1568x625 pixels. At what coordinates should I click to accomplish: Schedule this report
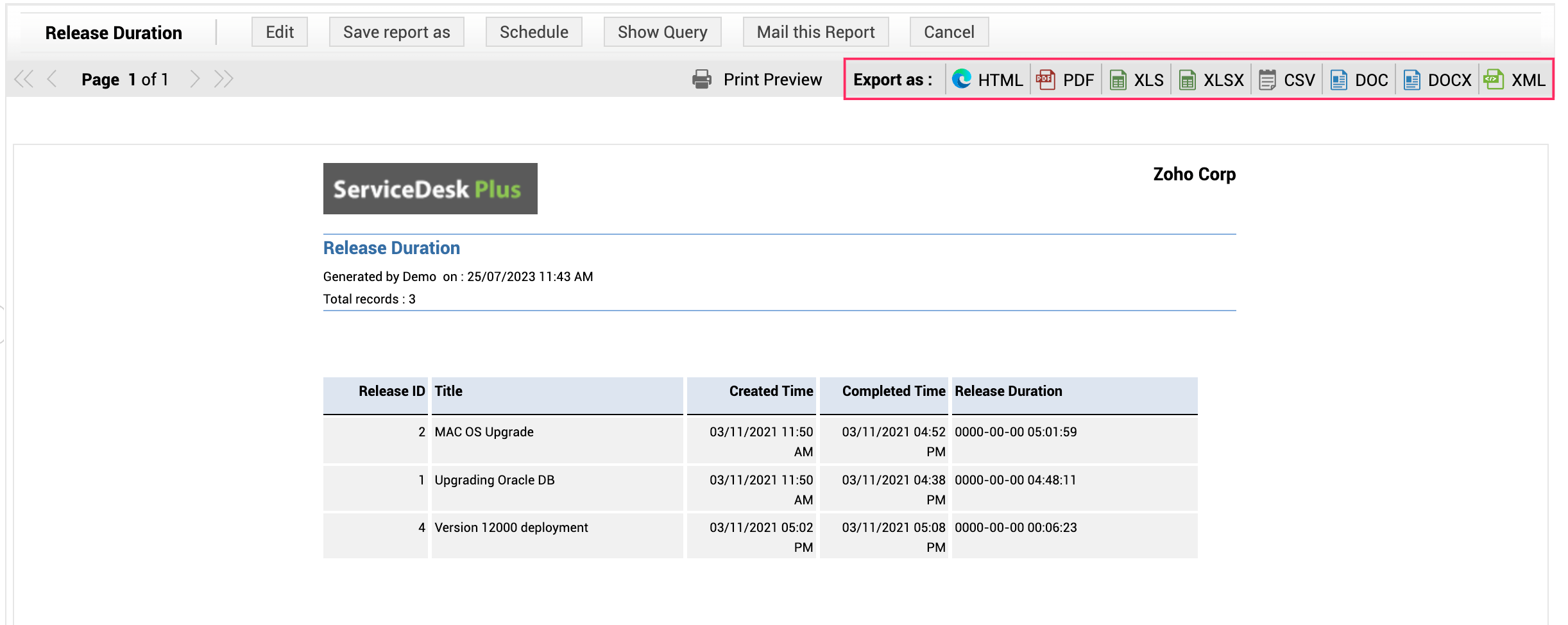[x=534, y=32]
